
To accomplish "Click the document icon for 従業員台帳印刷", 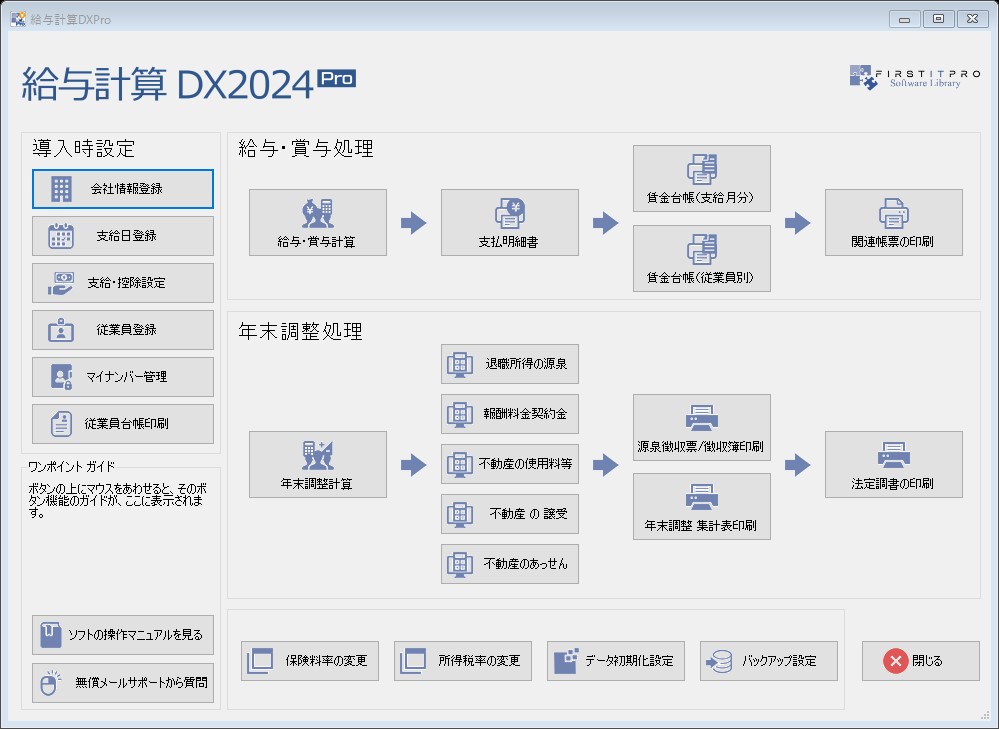I will click(x=61, y=424).
